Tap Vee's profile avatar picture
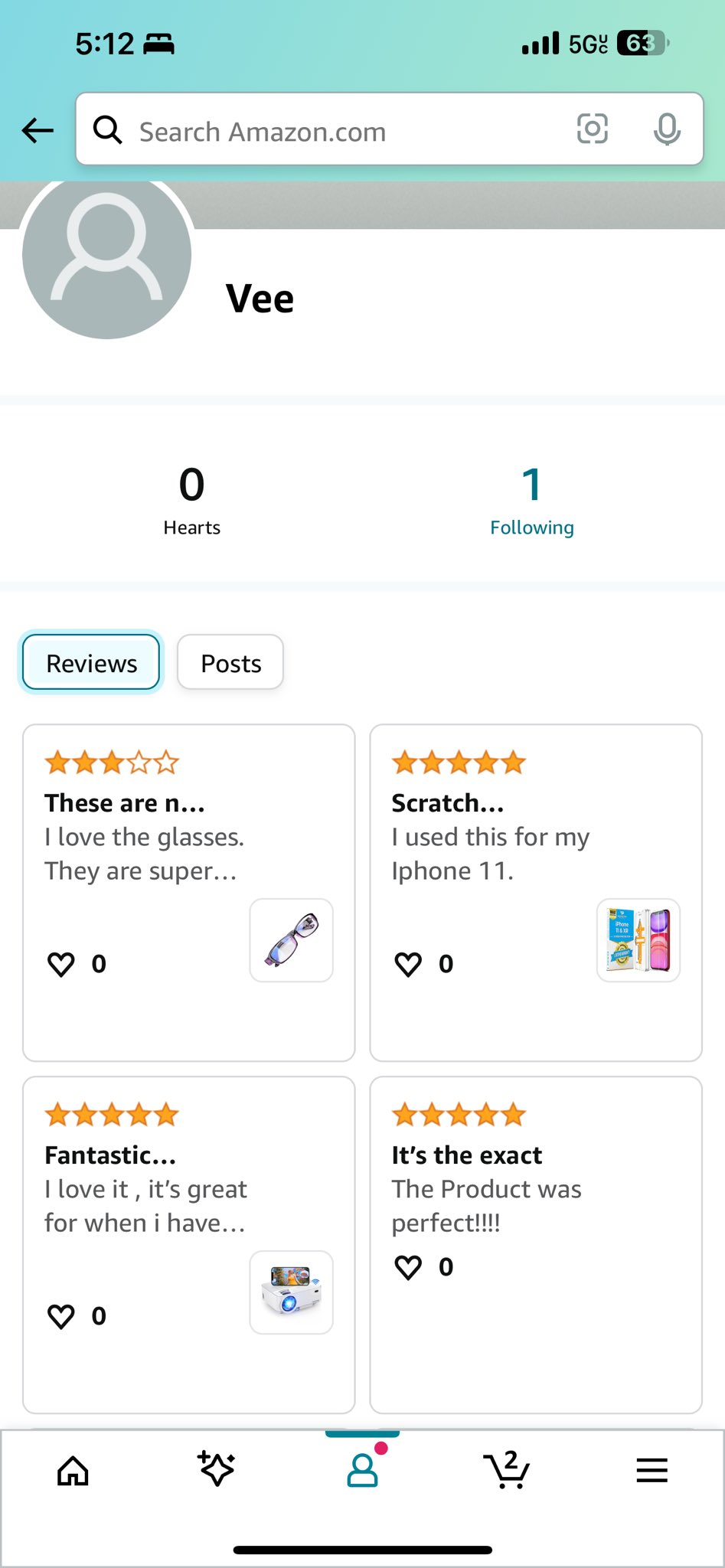 pyautogui.click(x=106, y=256)
